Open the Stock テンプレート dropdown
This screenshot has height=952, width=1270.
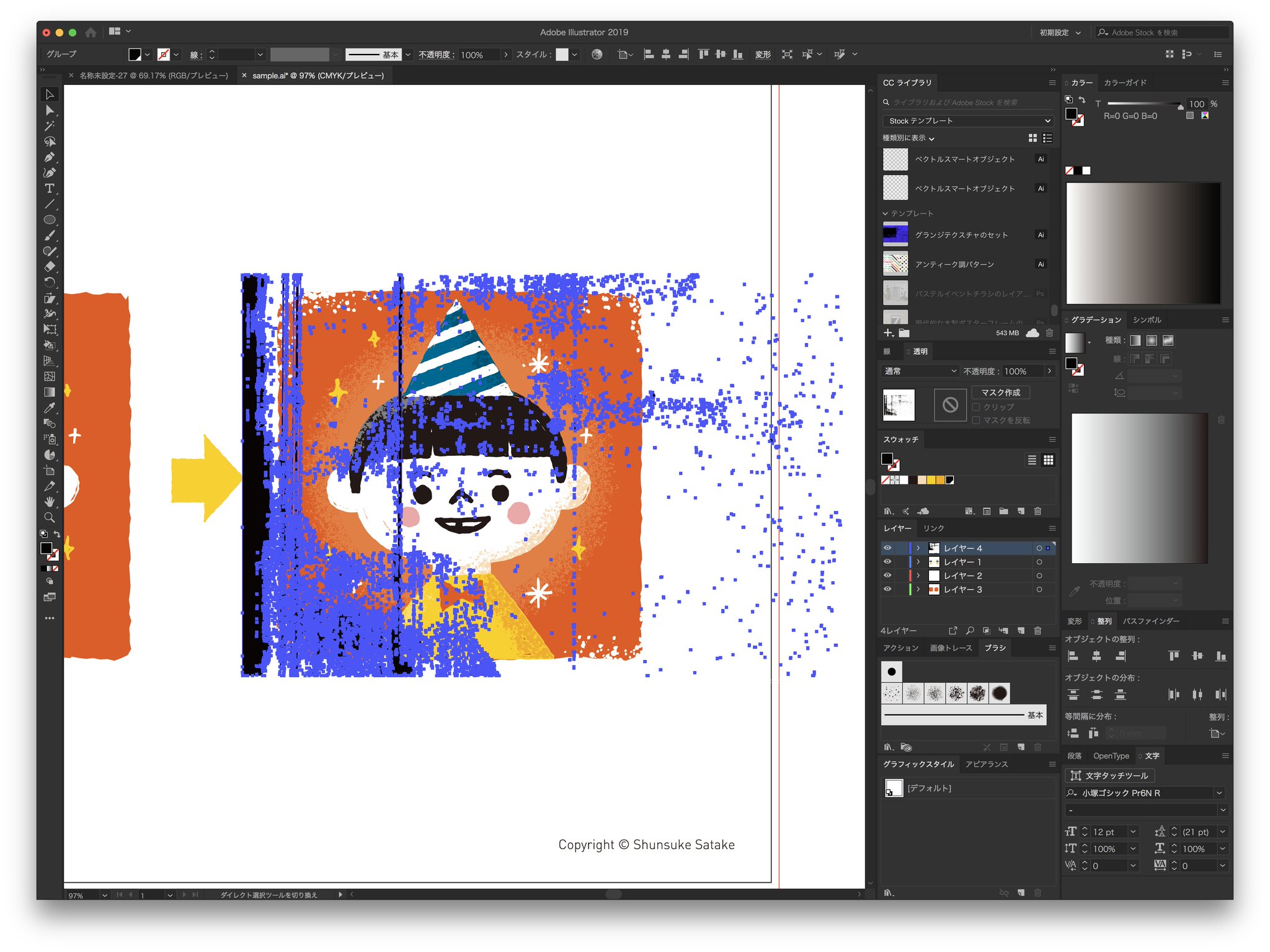968,121
